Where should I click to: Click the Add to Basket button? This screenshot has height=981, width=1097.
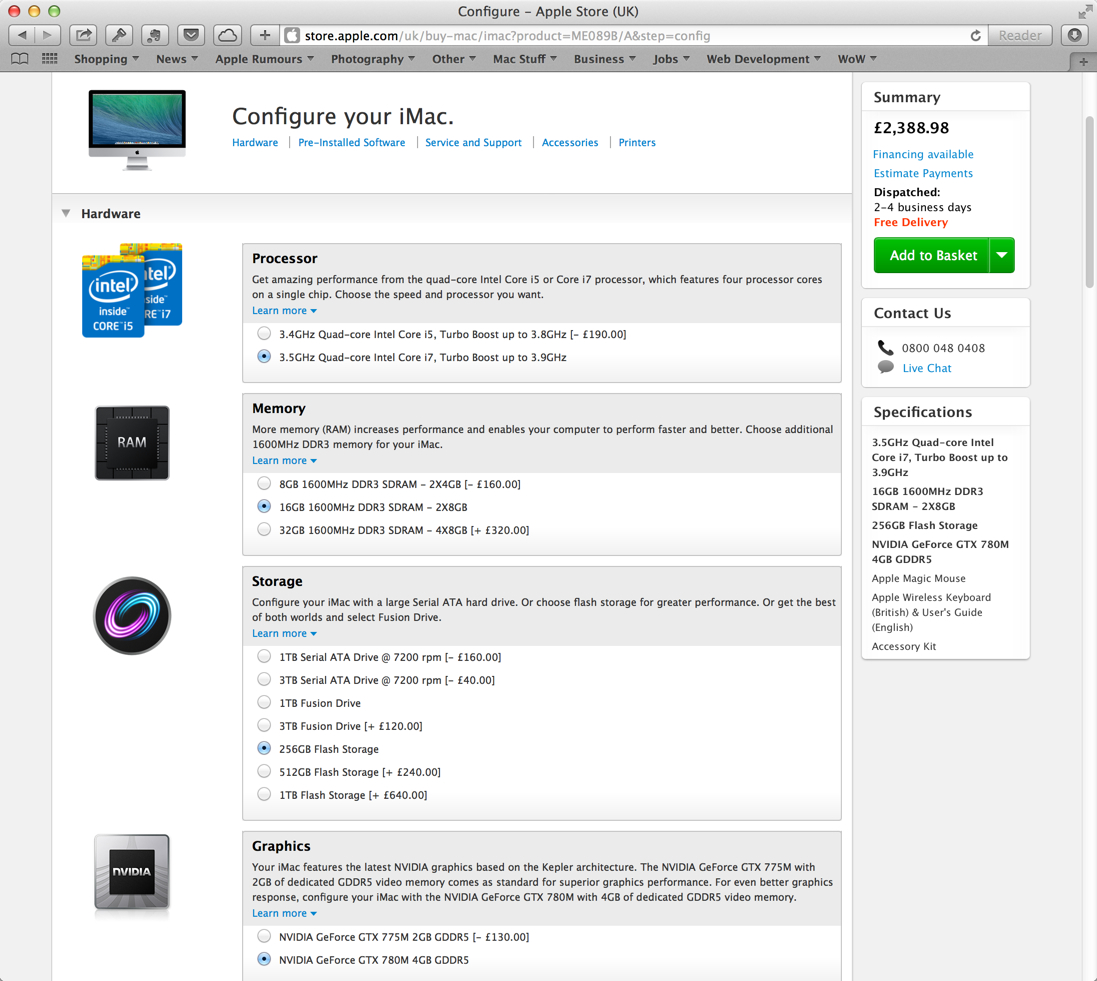(932, 255)
